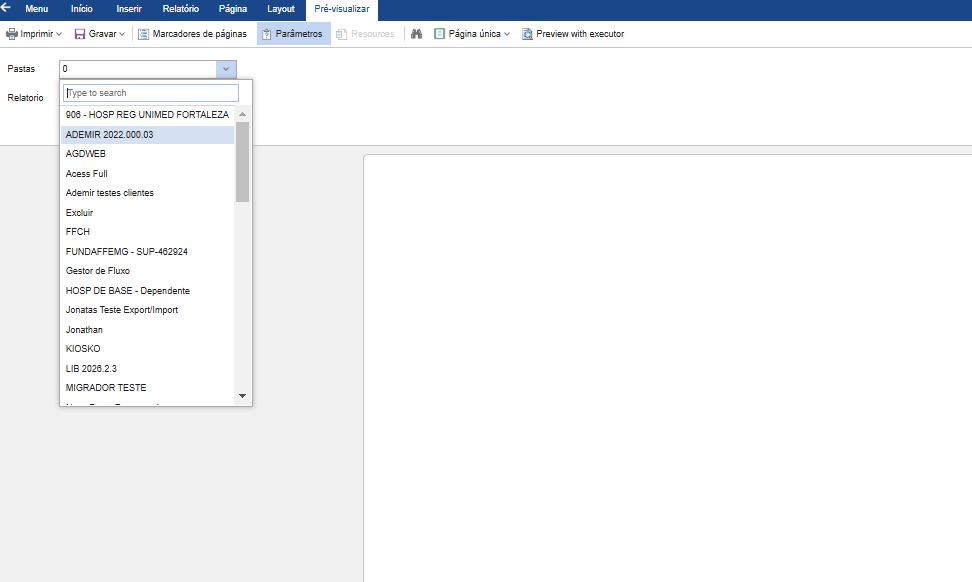Switch to the Layout tab
972x582 pixels.
click(x=281, y=9)
